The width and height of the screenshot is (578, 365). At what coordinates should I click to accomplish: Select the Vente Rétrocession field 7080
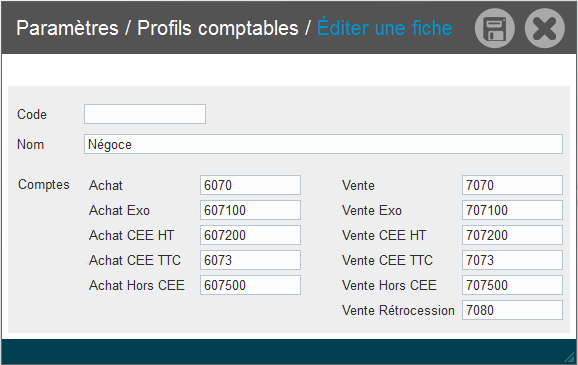pos(512,310)
